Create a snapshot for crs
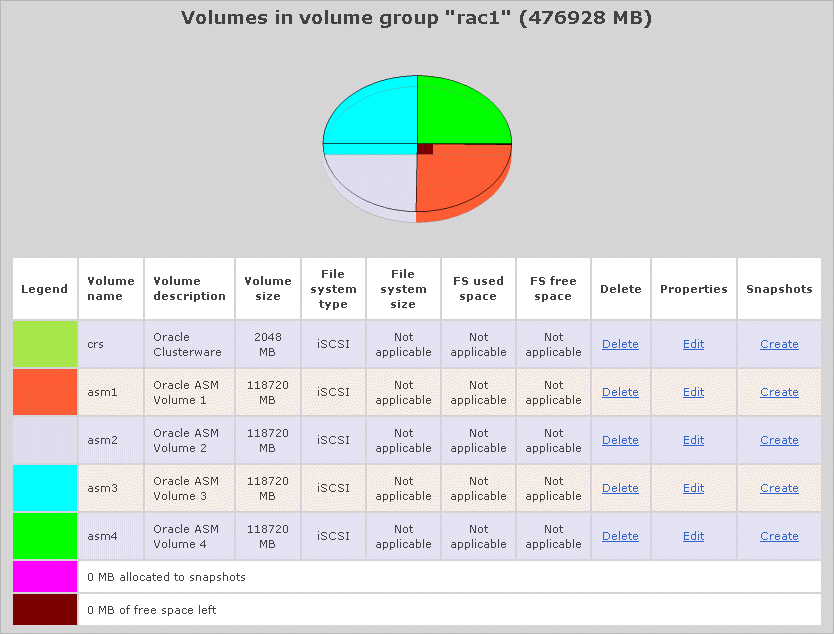The width and height of the screenshot is (834, 634). [x=779, y=344]
